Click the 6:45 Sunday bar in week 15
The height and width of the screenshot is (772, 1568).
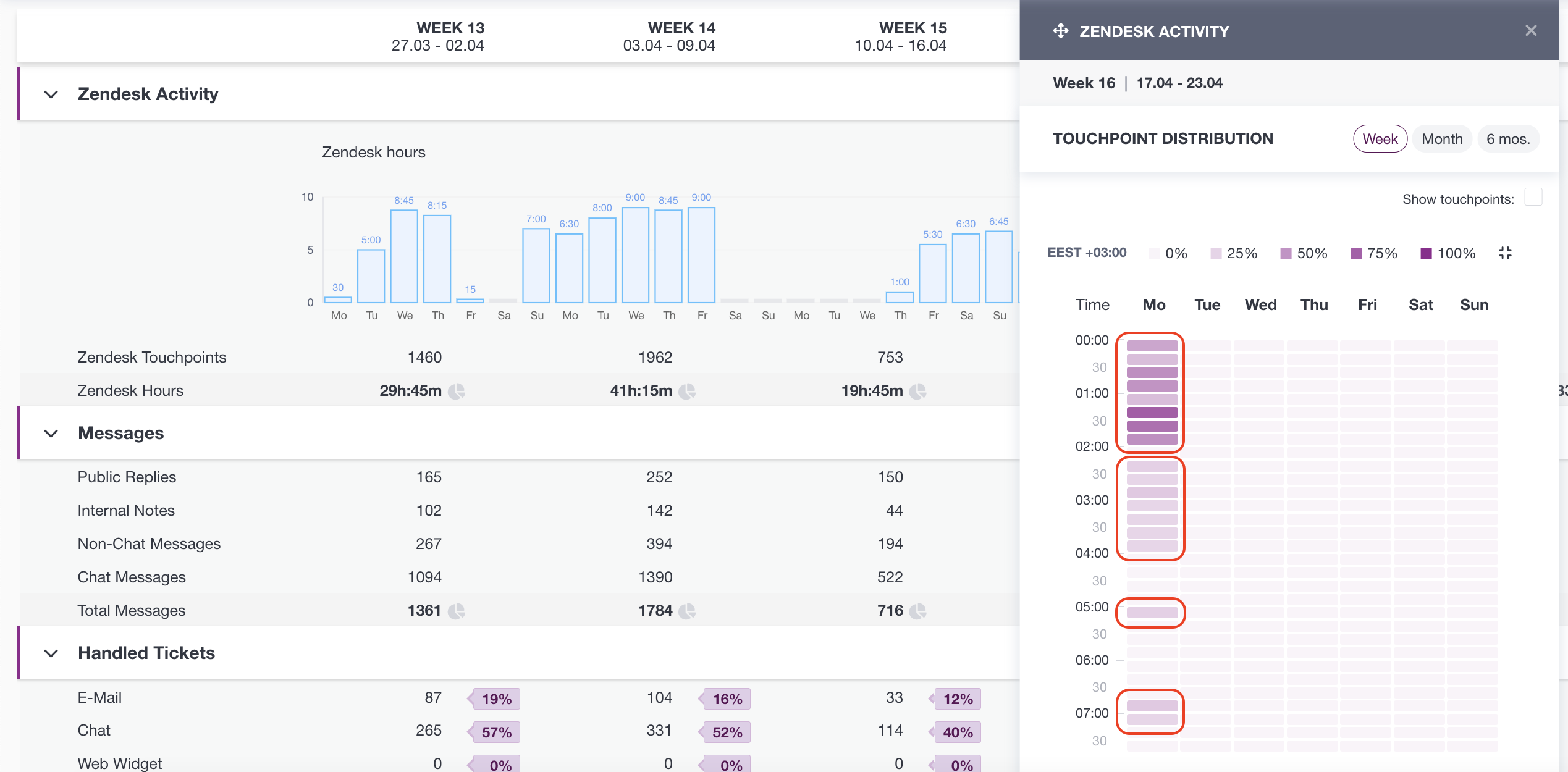tap(999, 267)
